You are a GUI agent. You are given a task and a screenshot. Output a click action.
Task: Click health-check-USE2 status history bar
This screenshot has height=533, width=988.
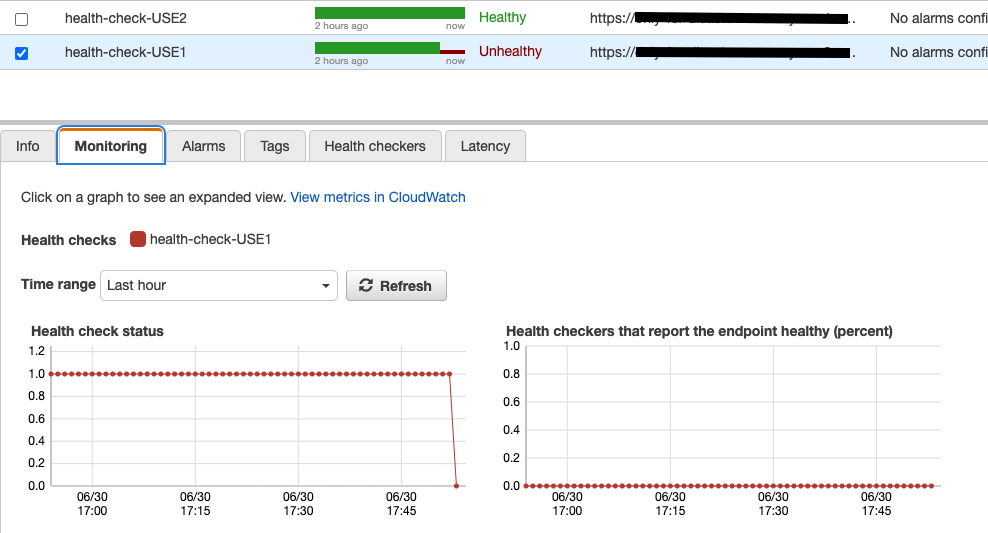coord(390,13)
